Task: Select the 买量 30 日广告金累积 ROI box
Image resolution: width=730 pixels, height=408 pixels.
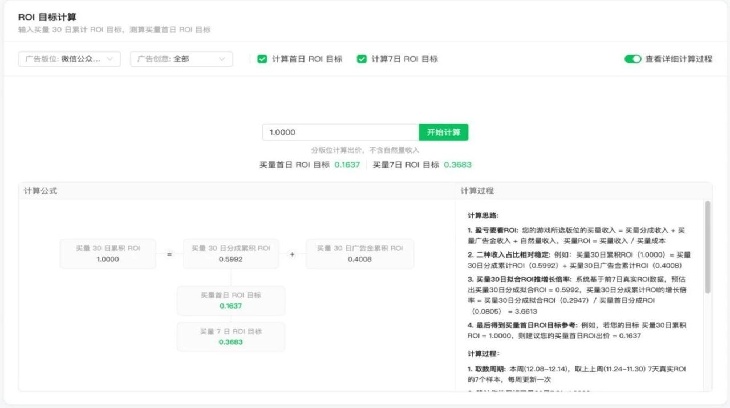Action: coord(359,254)
